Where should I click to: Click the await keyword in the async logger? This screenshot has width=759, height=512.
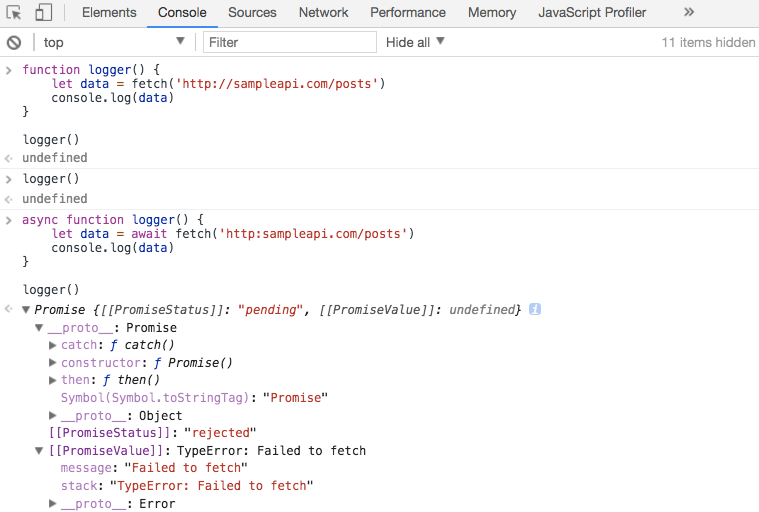coord(149,234)
